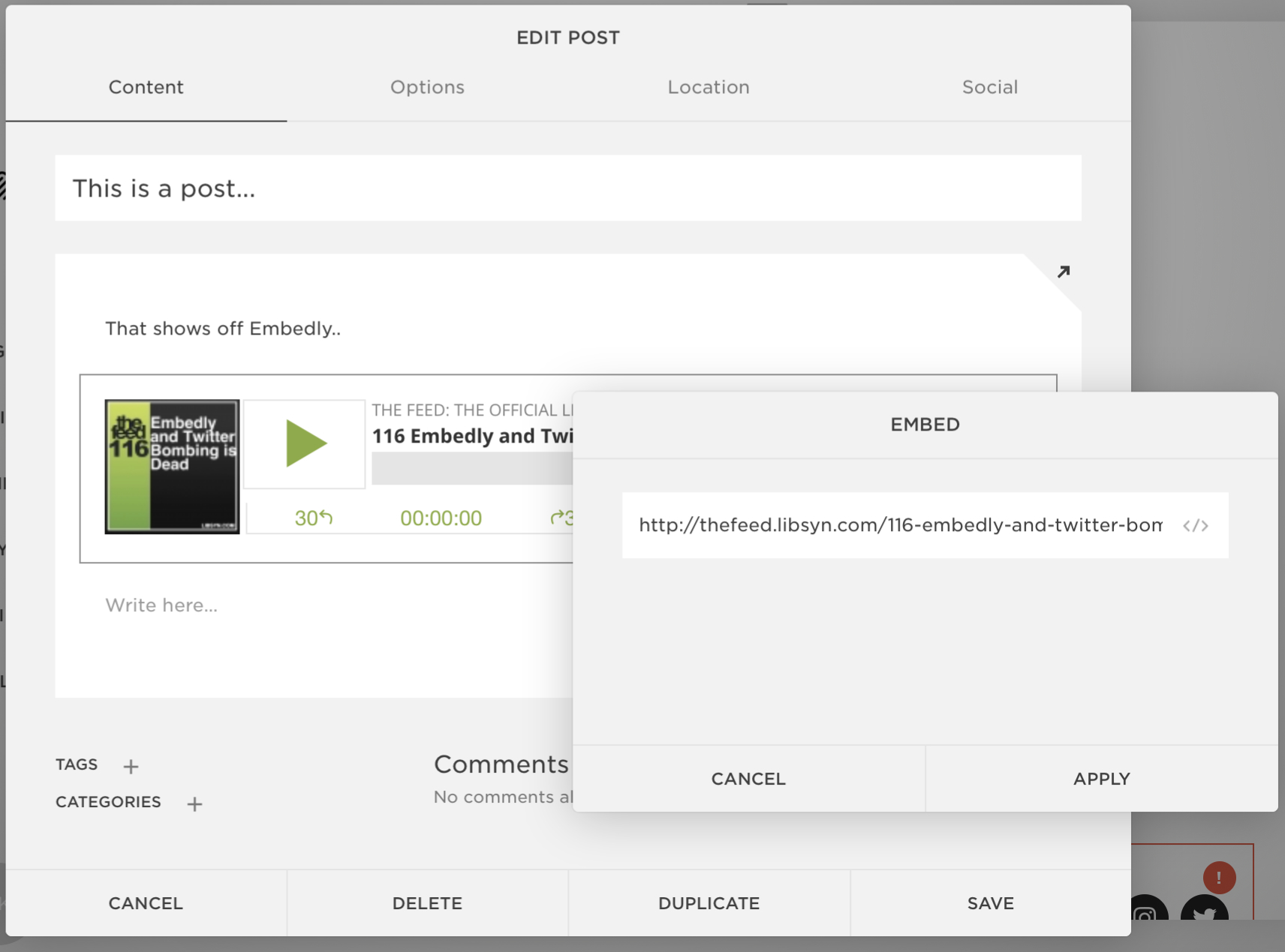Open embed code editor icon

[x=1196, y=525]
